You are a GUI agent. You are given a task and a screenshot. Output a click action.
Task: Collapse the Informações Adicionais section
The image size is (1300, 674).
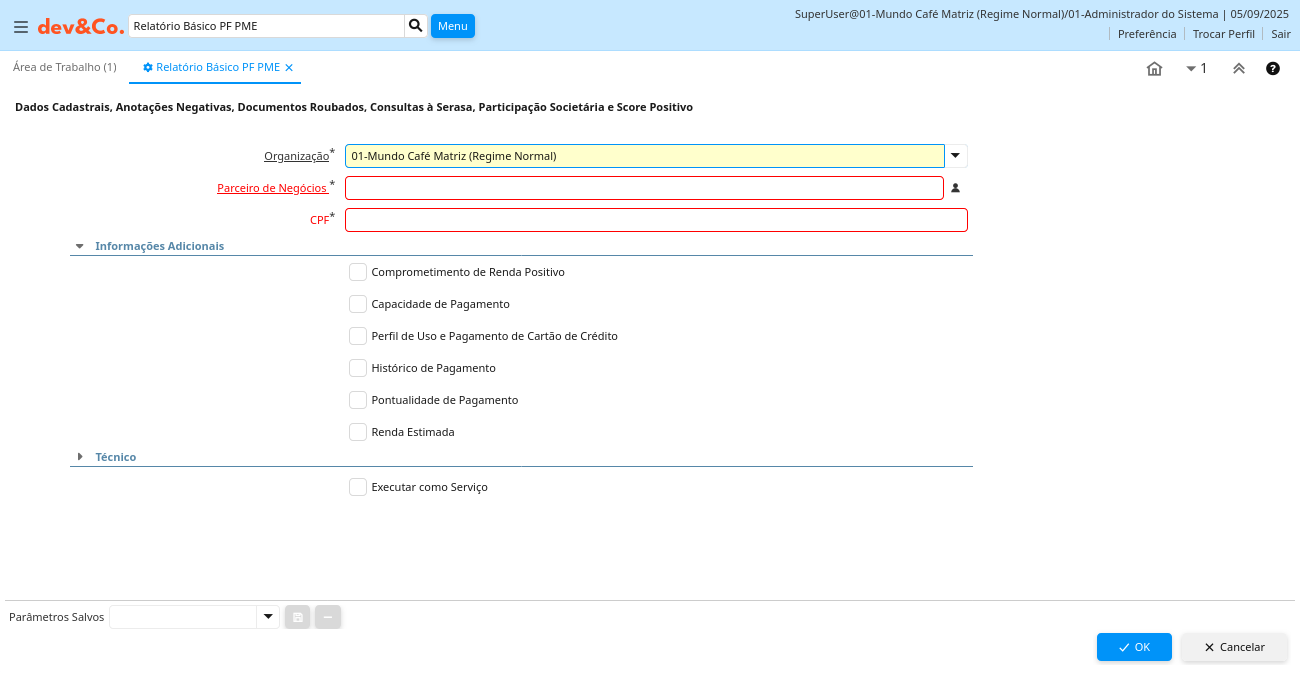click(x=79, y=246)
